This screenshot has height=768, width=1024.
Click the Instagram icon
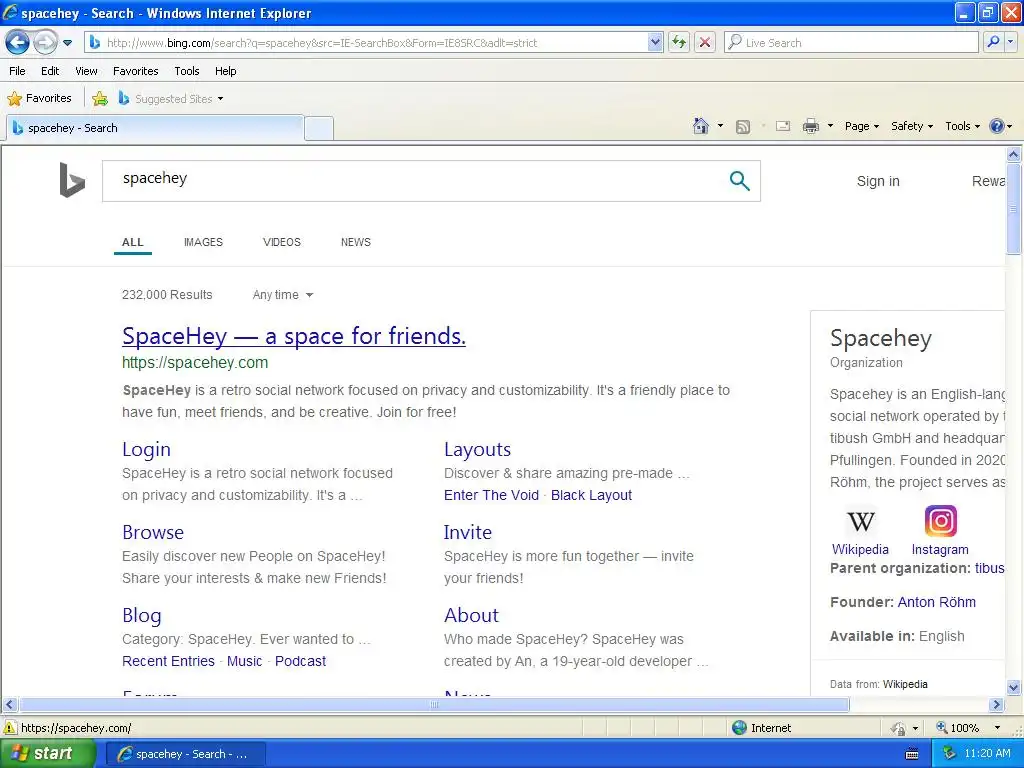point(940,521)
